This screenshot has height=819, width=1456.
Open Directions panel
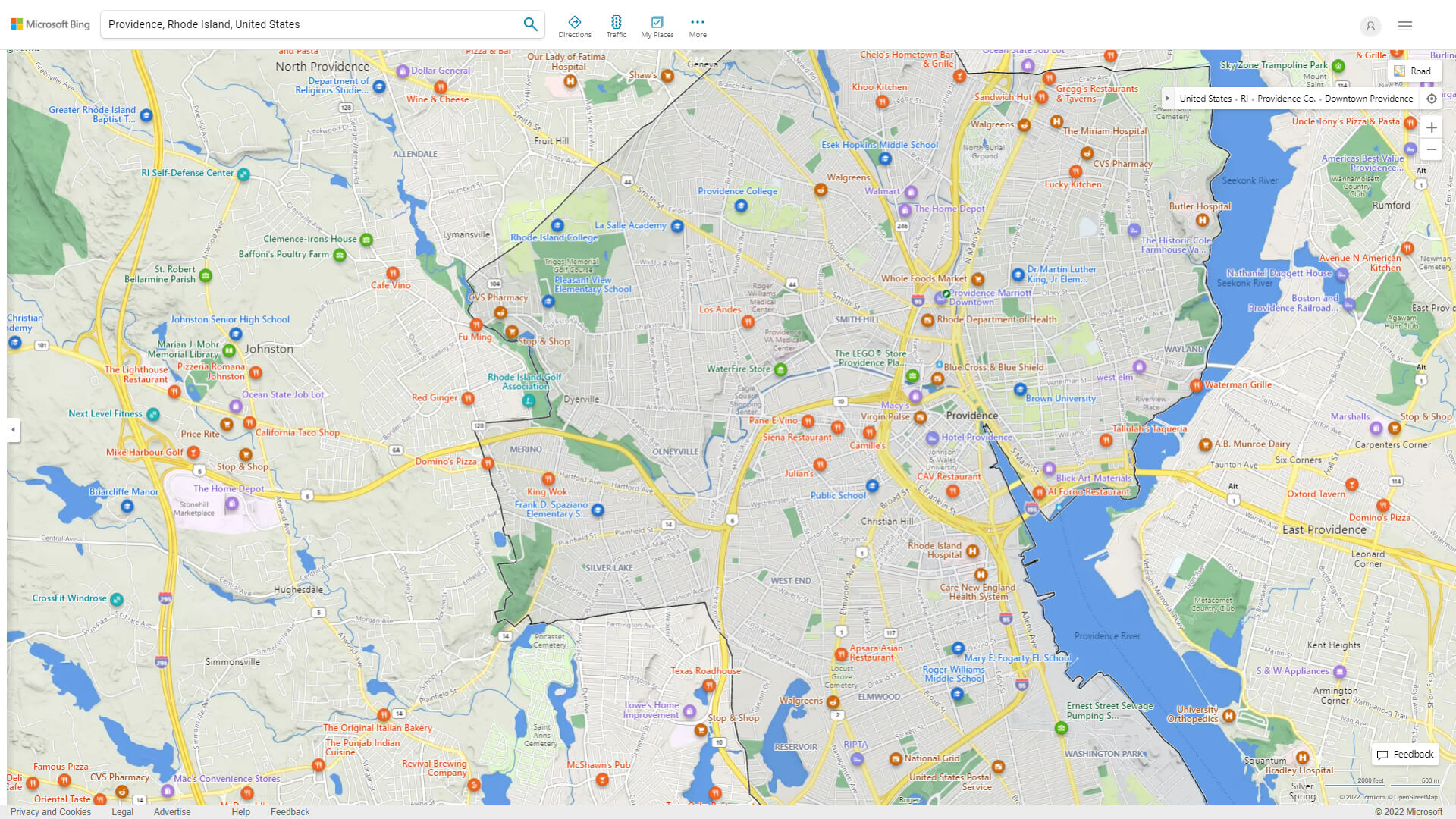[574, 27]
